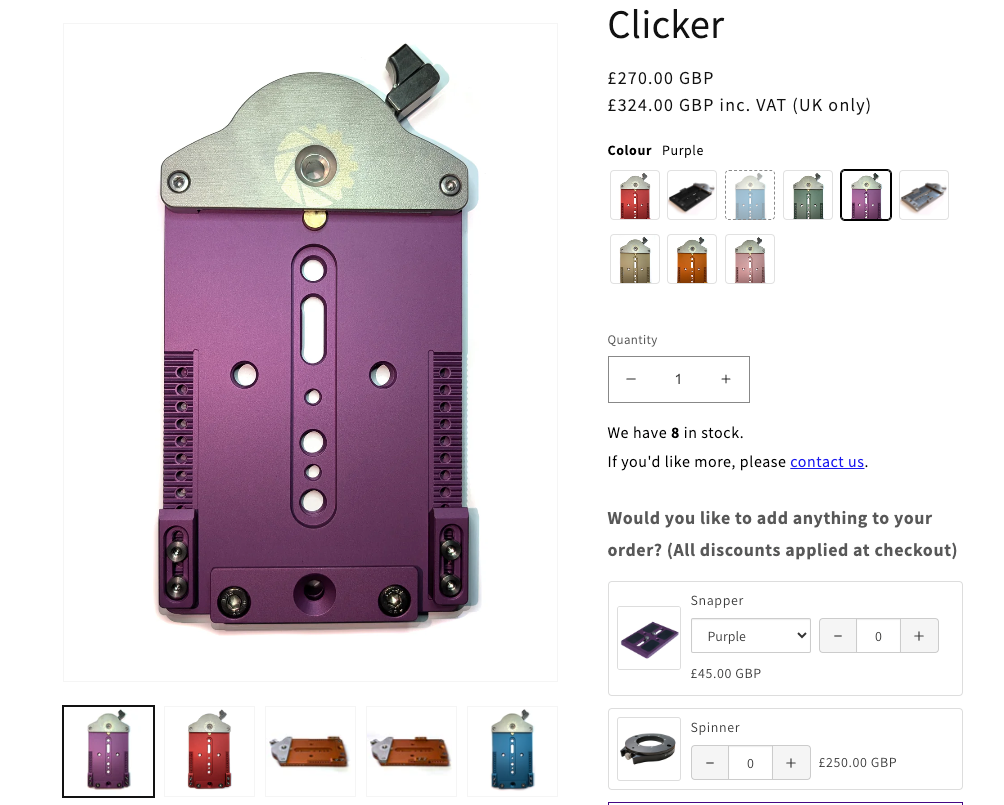Image resolution: width=1004 pixels, height=805 pixels.
Task: View the red Clicker gallery thumbnail
Action: pyautogui.click(x=209, y=751)
